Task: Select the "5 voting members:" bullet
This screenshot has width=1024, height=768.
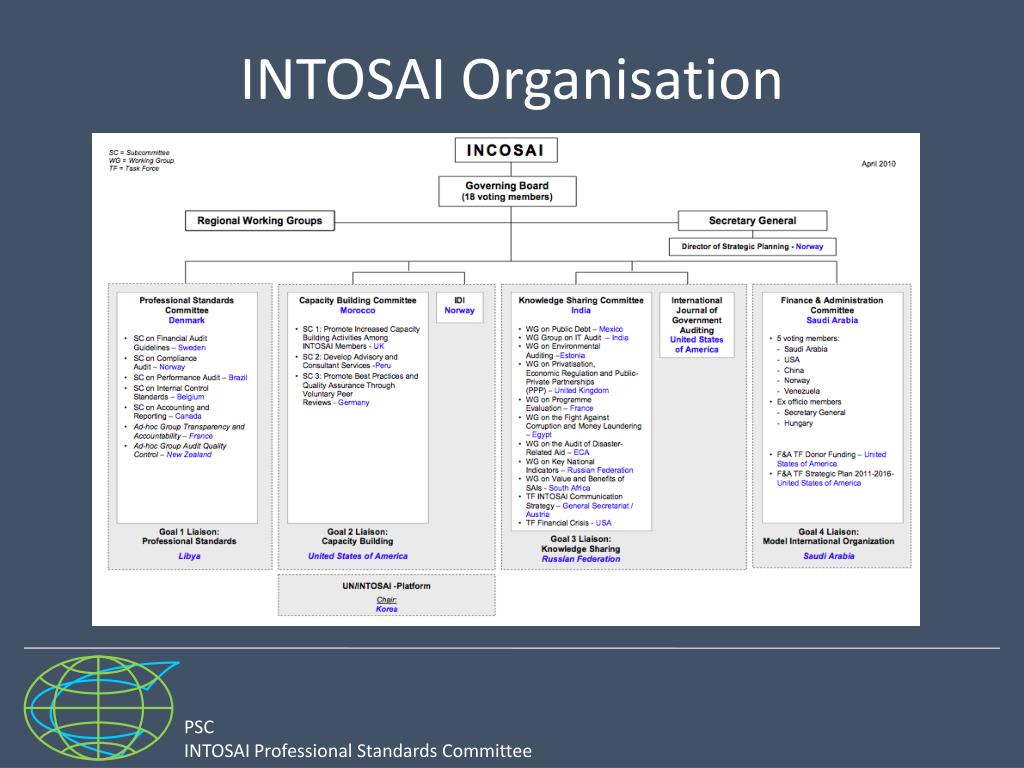Action: pyautogui.click(x=807, y=338)
